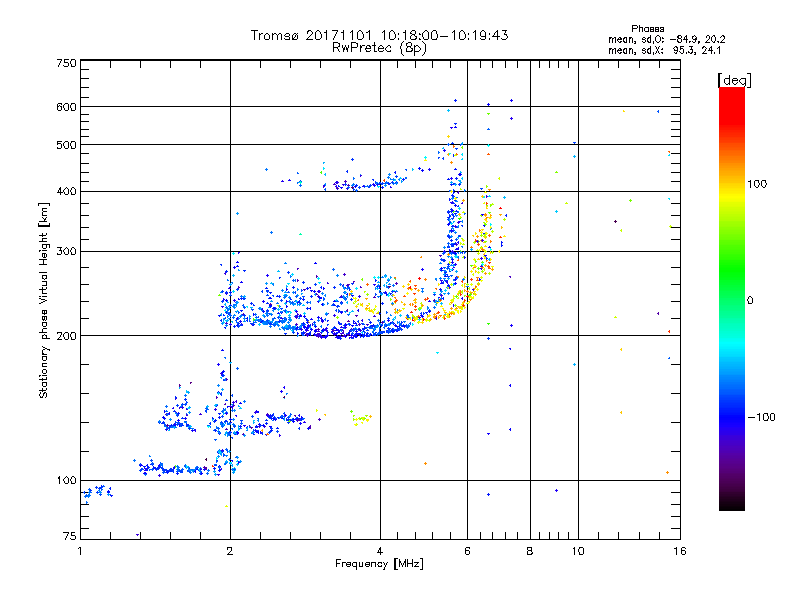The width and height of the screenshot is (800, 600).
Task: Click the y-axis tick label '200'
Action: pos(66,336)
